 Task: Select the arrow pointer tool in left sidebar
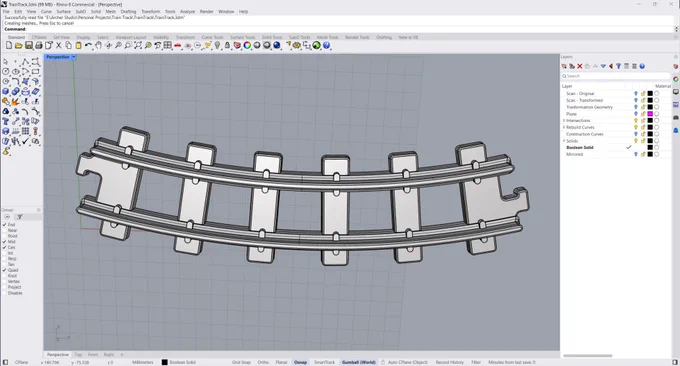click(6, 62)
